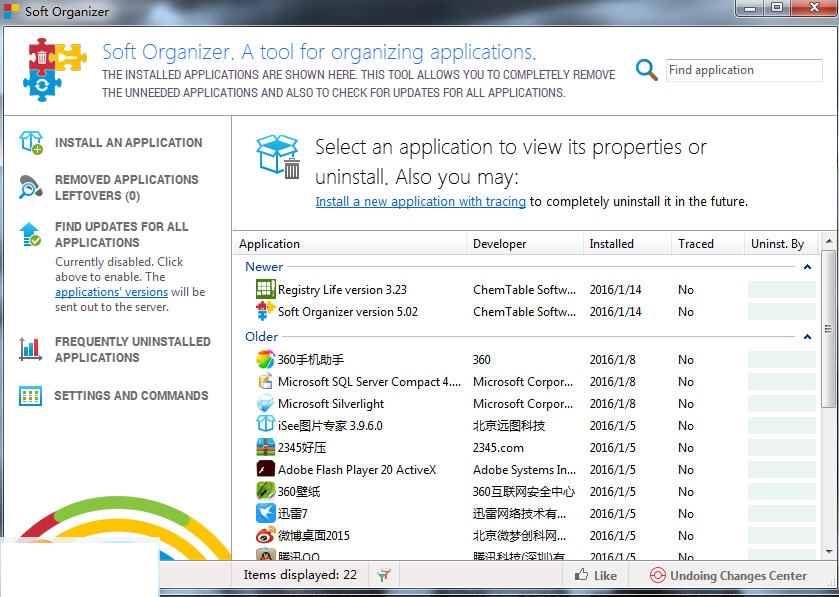The image size is (839, 597).
Task: Focus the Find application search field
Action: pyautogui.click(x=744, y=70)
